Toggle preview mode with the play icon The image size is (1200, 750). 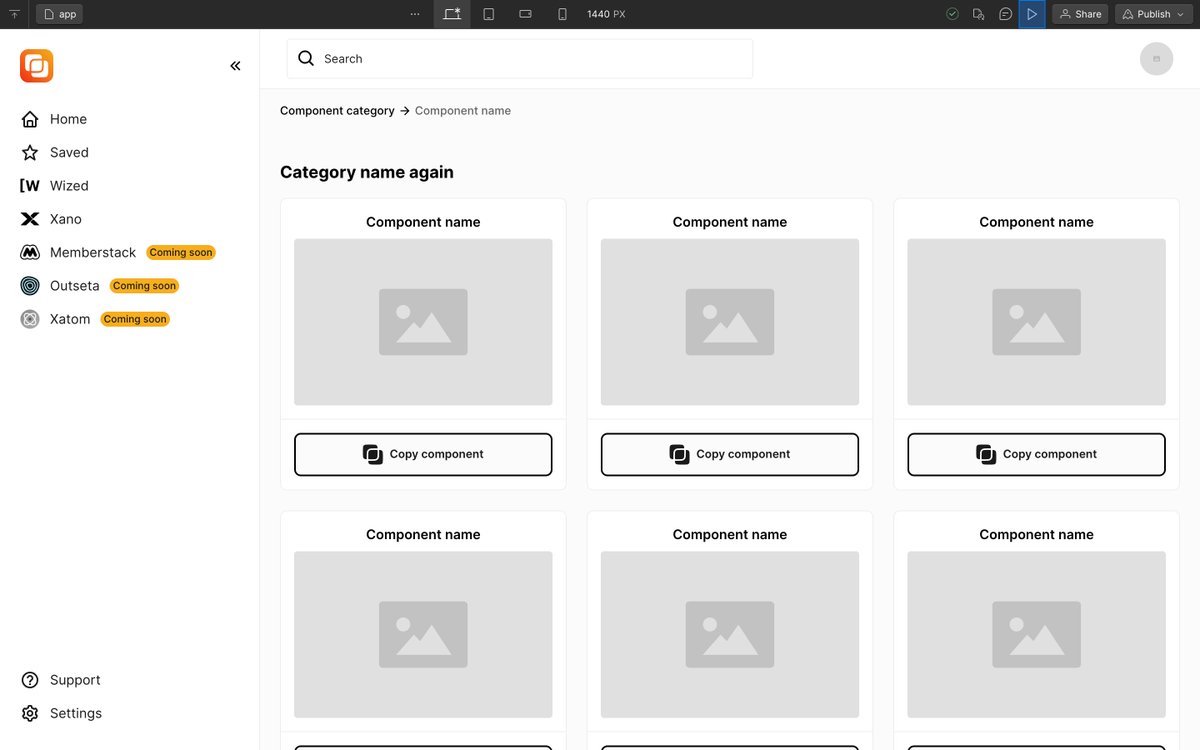[x=1032, y=14]
